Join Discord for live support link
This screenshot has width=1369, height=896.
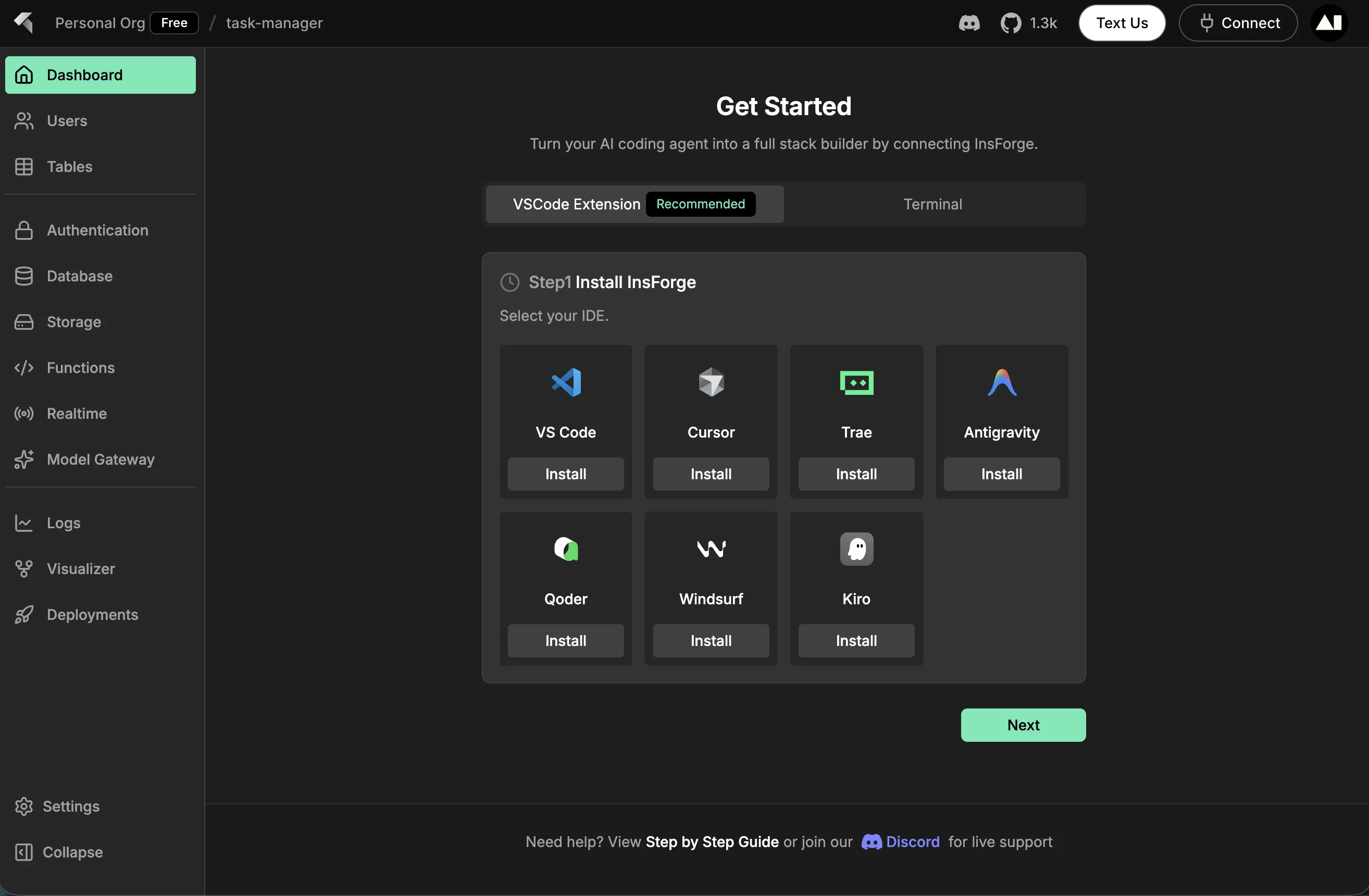(x=901, y=842)
